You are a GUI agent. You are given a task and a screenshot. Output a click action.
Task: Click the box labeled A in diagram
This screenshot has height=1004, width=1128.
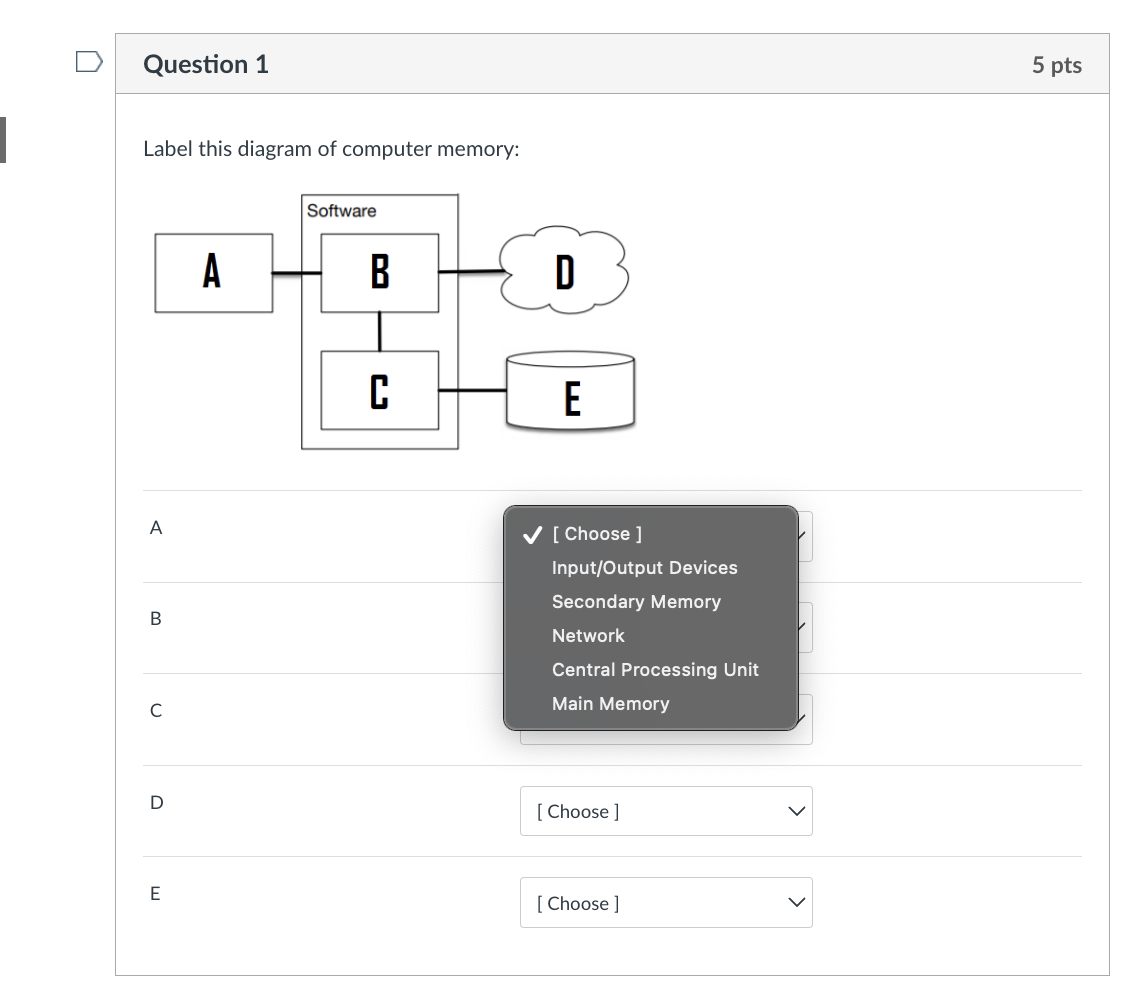click(212, 271)
